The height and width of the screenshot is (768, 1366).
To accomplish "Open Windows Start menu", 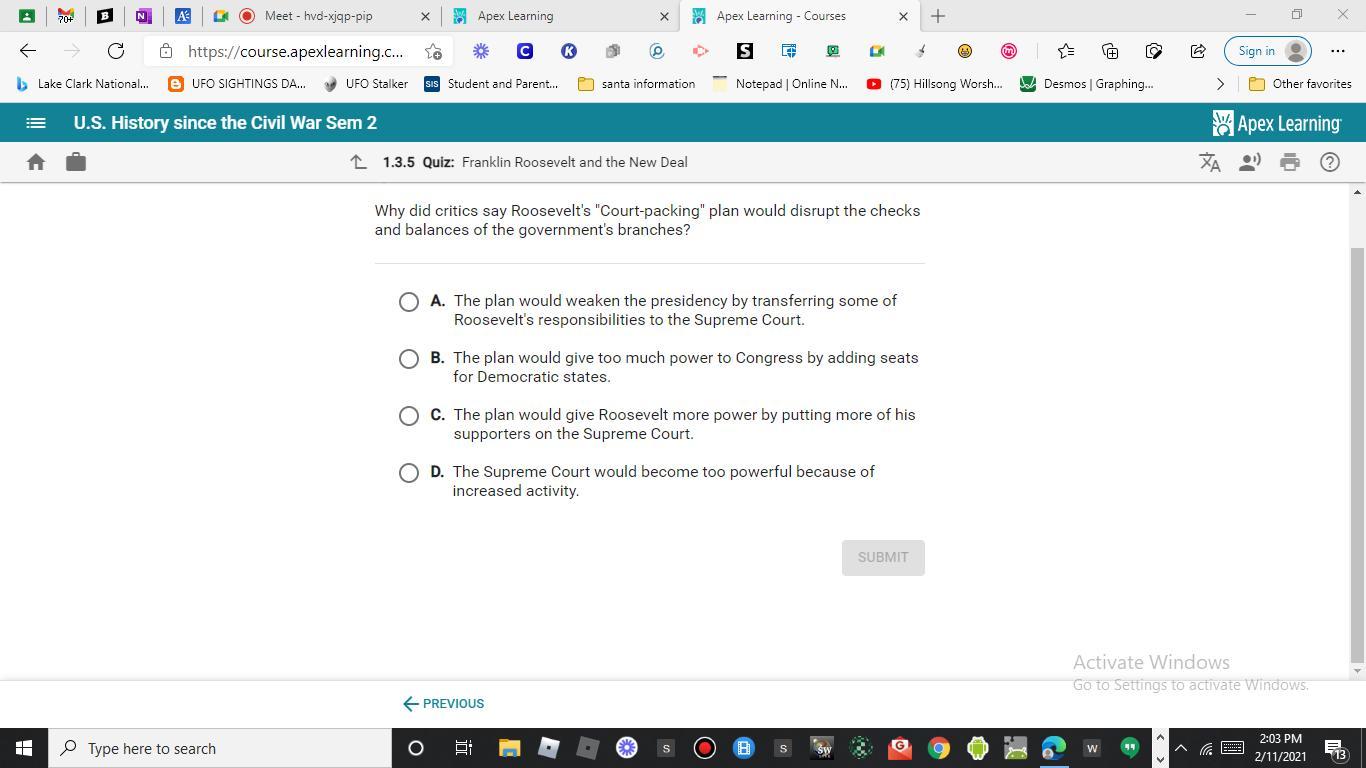I will tap(24, 748).
